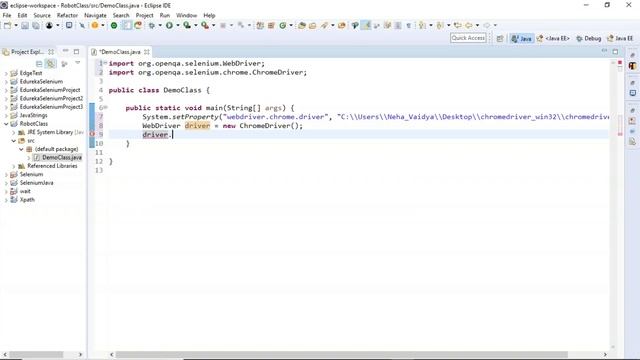Collapse the (default package) node
Viewport: 640px width, 360px height.
(x=21, y=149)
